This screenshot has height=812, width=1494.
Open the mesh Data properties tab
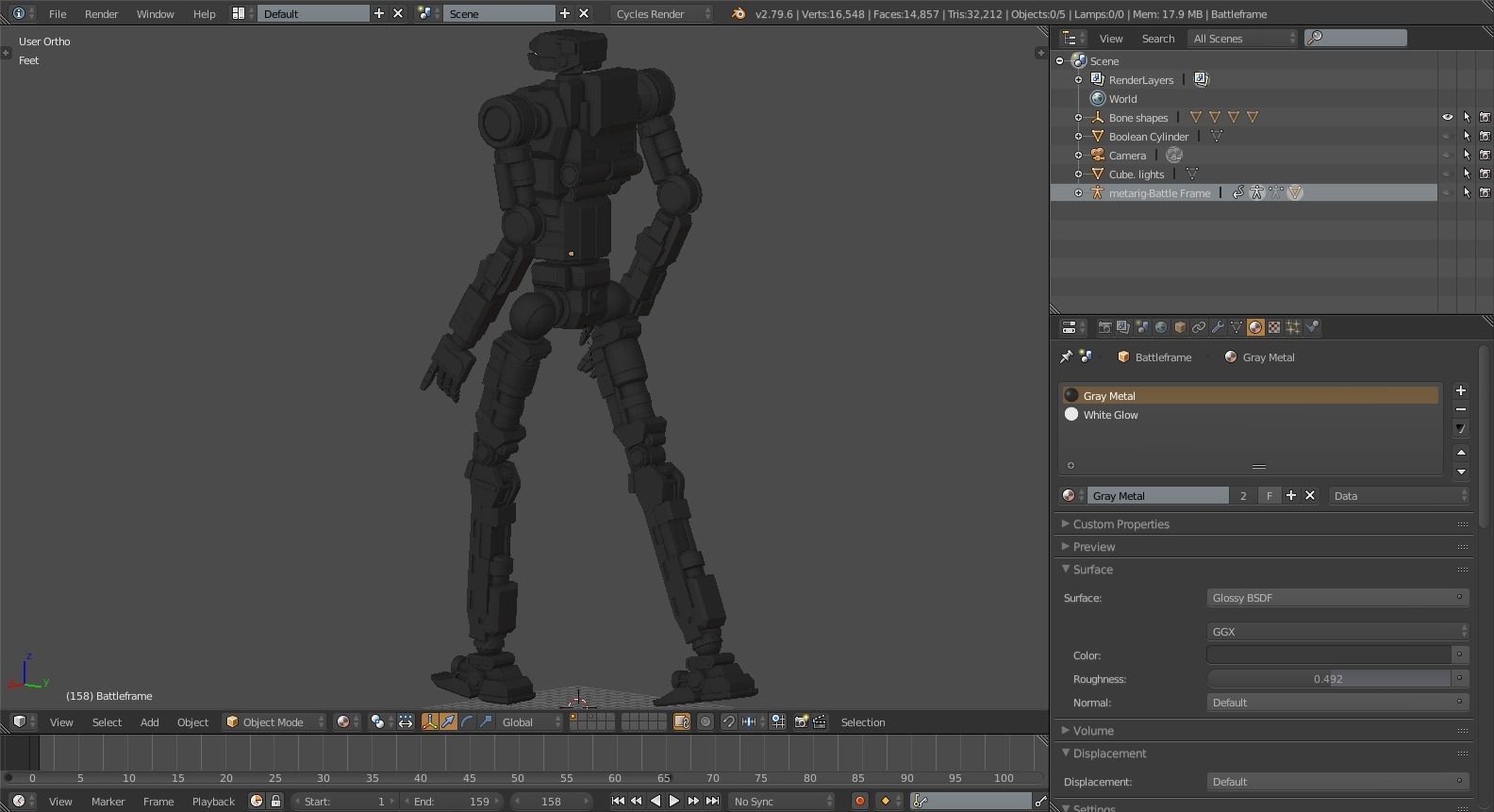tap(1237, 327)
